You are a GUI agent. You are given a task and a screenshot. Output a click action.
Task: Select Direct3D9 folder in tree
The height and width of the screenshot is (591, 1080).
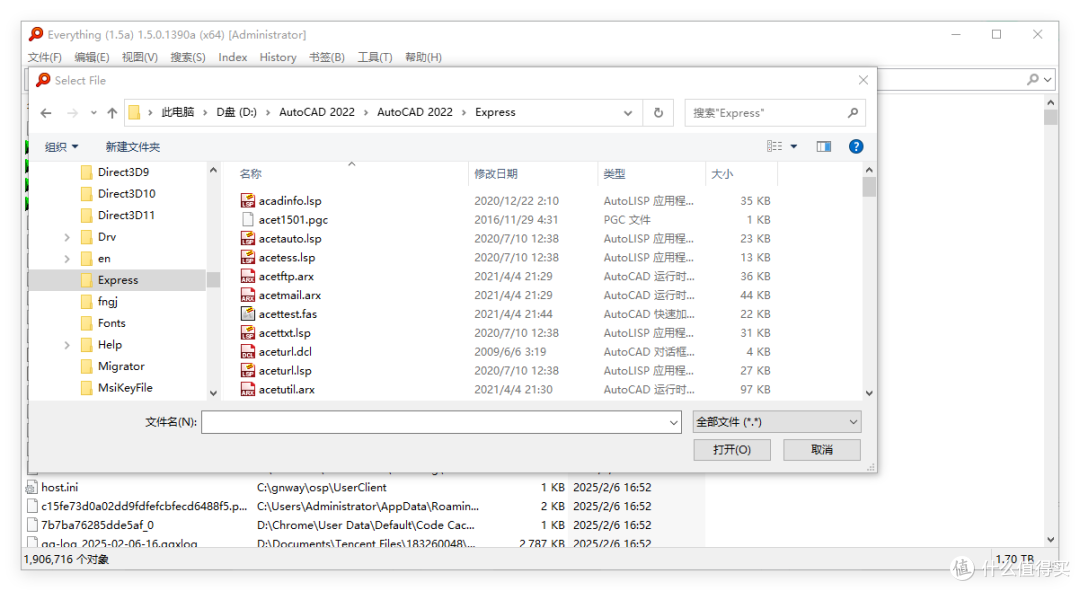(123, 172)
